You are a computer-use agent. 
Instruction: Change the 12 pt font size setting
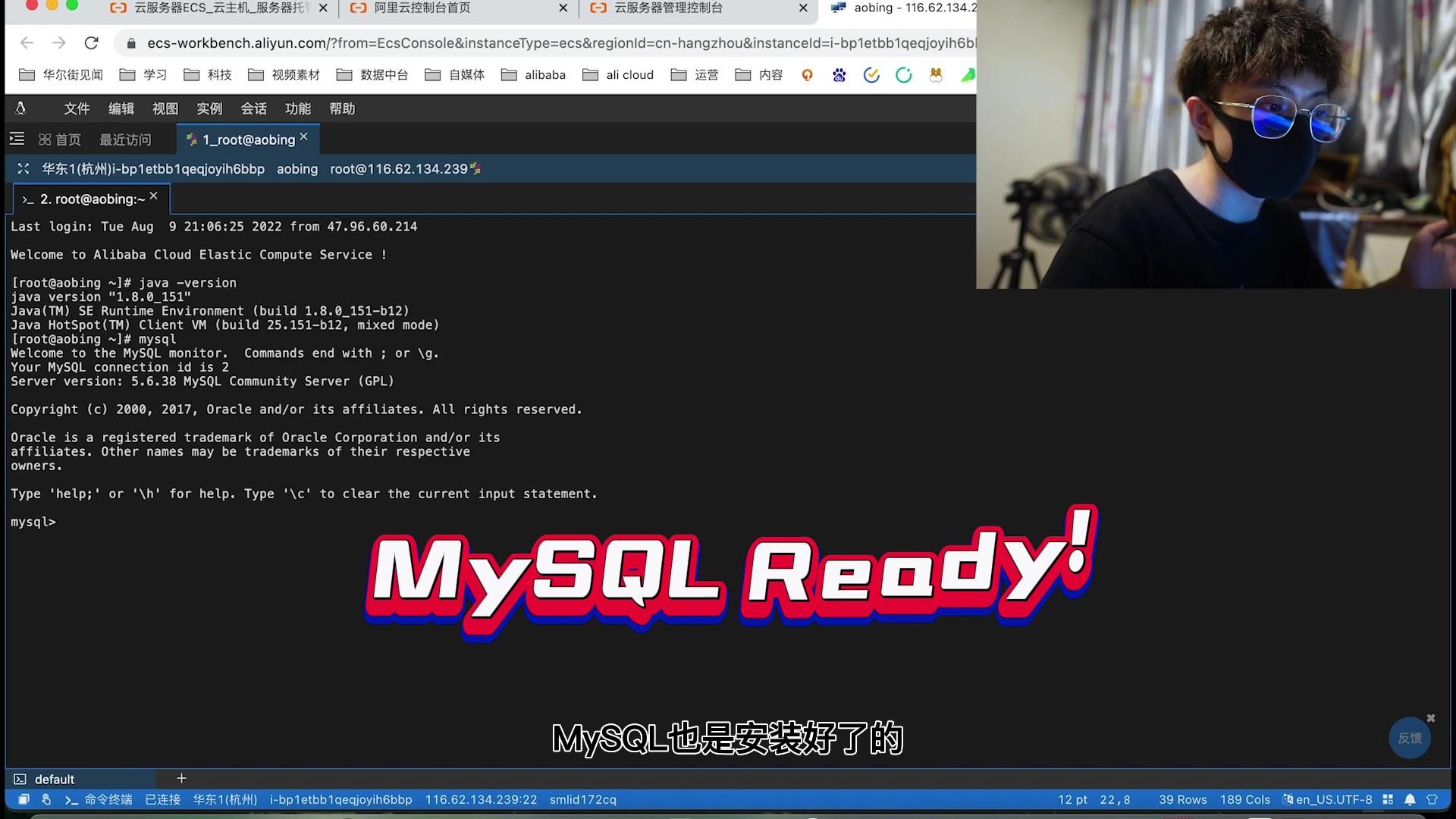coord(1072,799)
